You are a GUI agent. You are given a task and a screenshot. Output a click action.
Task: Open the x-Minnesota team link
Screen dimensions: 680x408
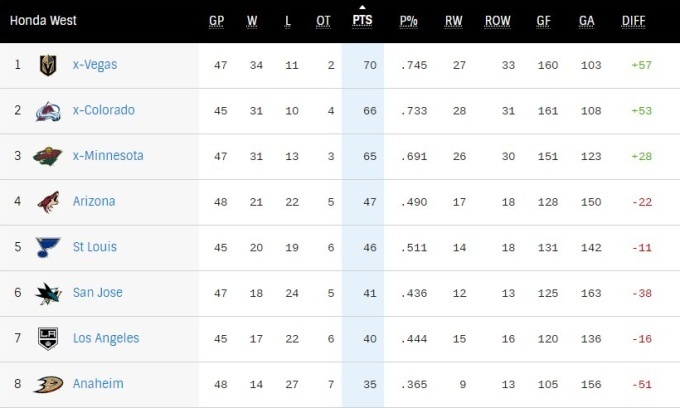pos(108,156)
